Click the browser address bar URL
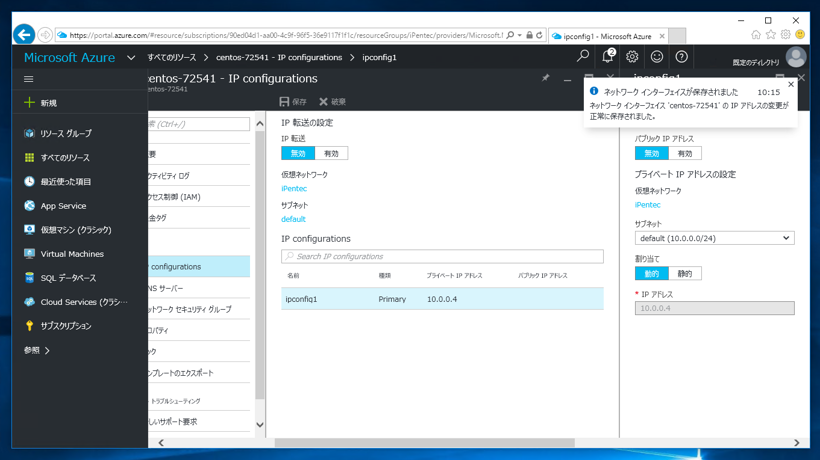The height and width of the screenshot is (460, 820). (x=286, y=35)
